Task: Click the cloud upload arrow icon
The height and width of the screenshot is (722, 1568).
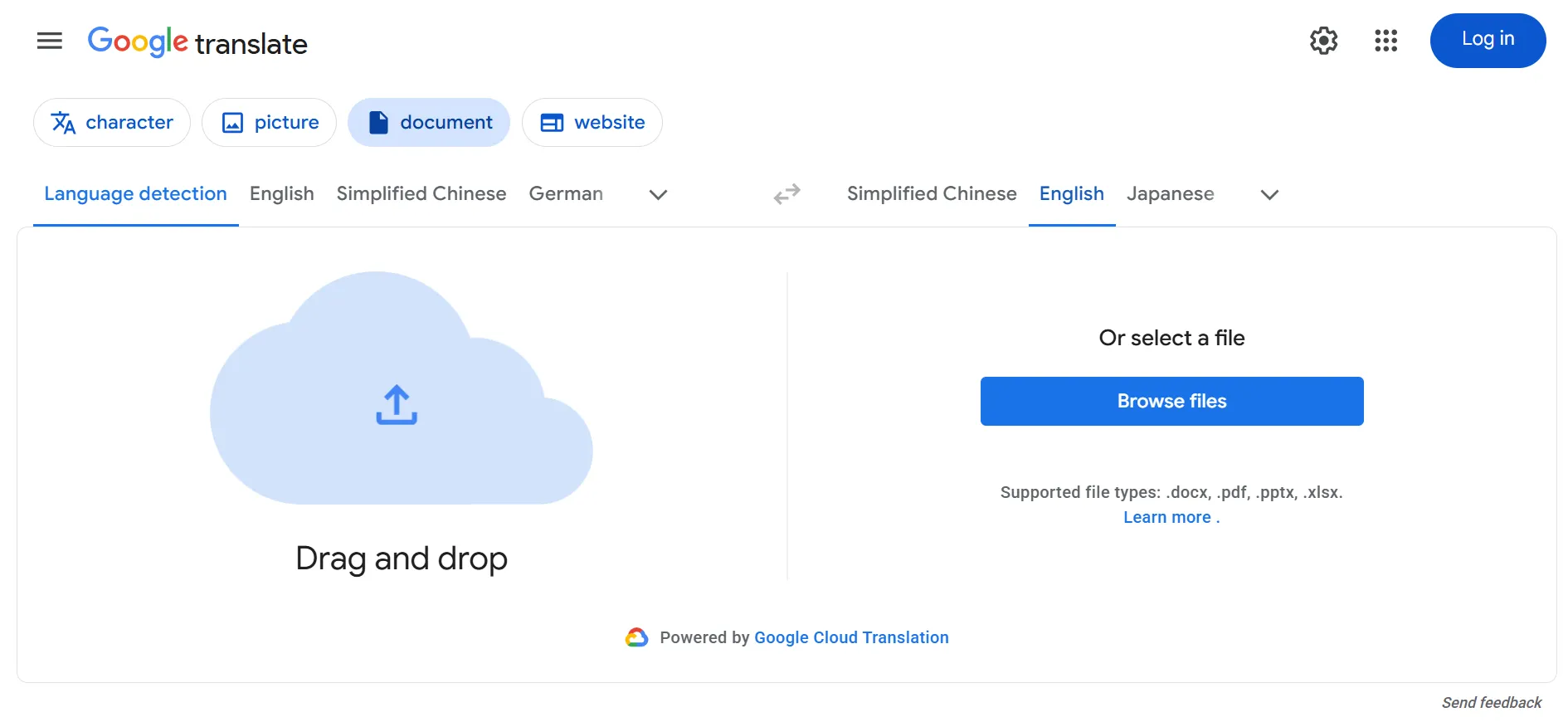Action: (x=397, y=405)
